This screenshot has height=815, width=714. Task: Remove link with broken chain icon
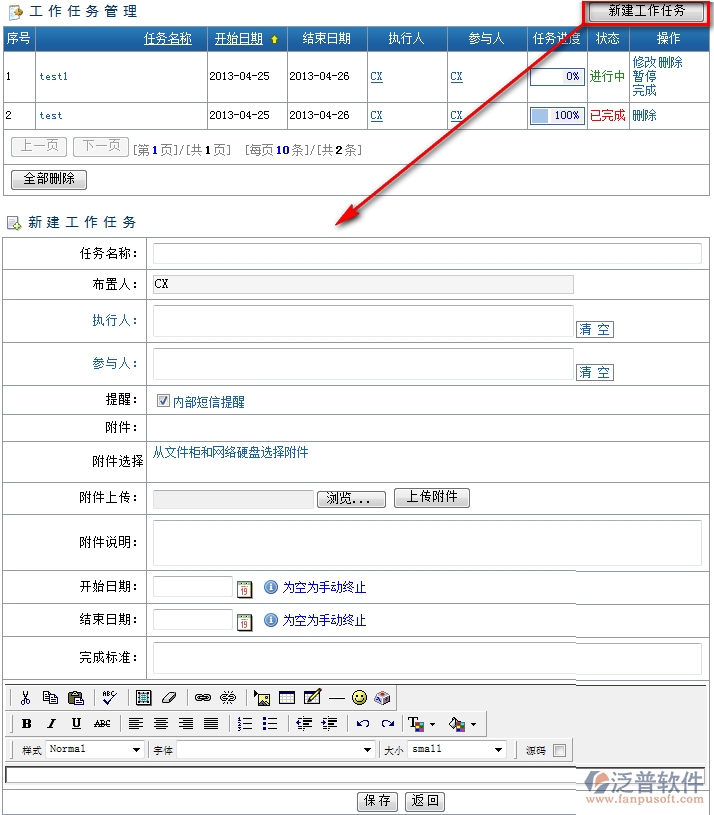point(228,698)
